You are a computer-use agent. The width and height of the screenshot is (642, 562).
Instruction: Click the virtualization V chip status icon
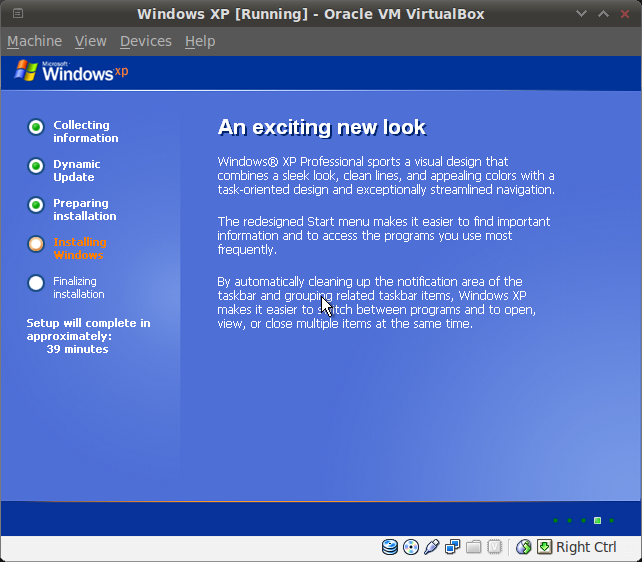[495, 547]
